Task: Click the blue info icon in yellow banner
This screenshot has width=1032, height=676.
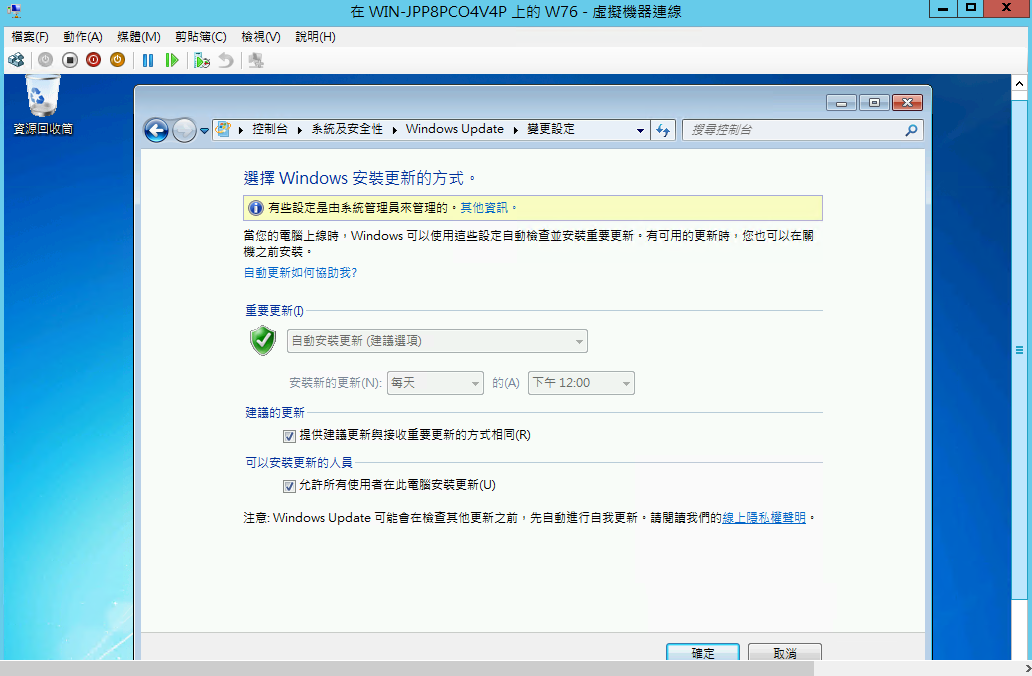Action: [x=255, y=208]
